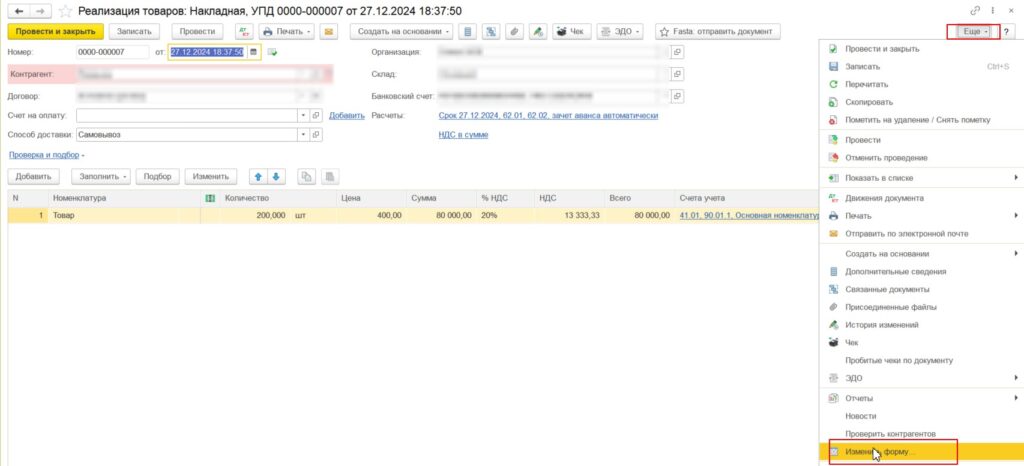The width and height of the screenshot is (1024, 466).
Task: Click the Номер field 0000-000007
Action: pos(112,52)
